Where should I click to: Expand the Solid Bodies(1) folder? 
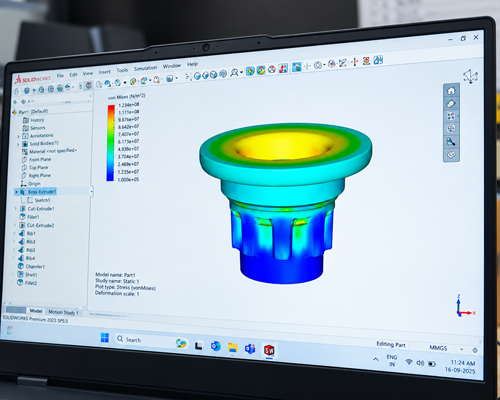[x=18, y=144]
